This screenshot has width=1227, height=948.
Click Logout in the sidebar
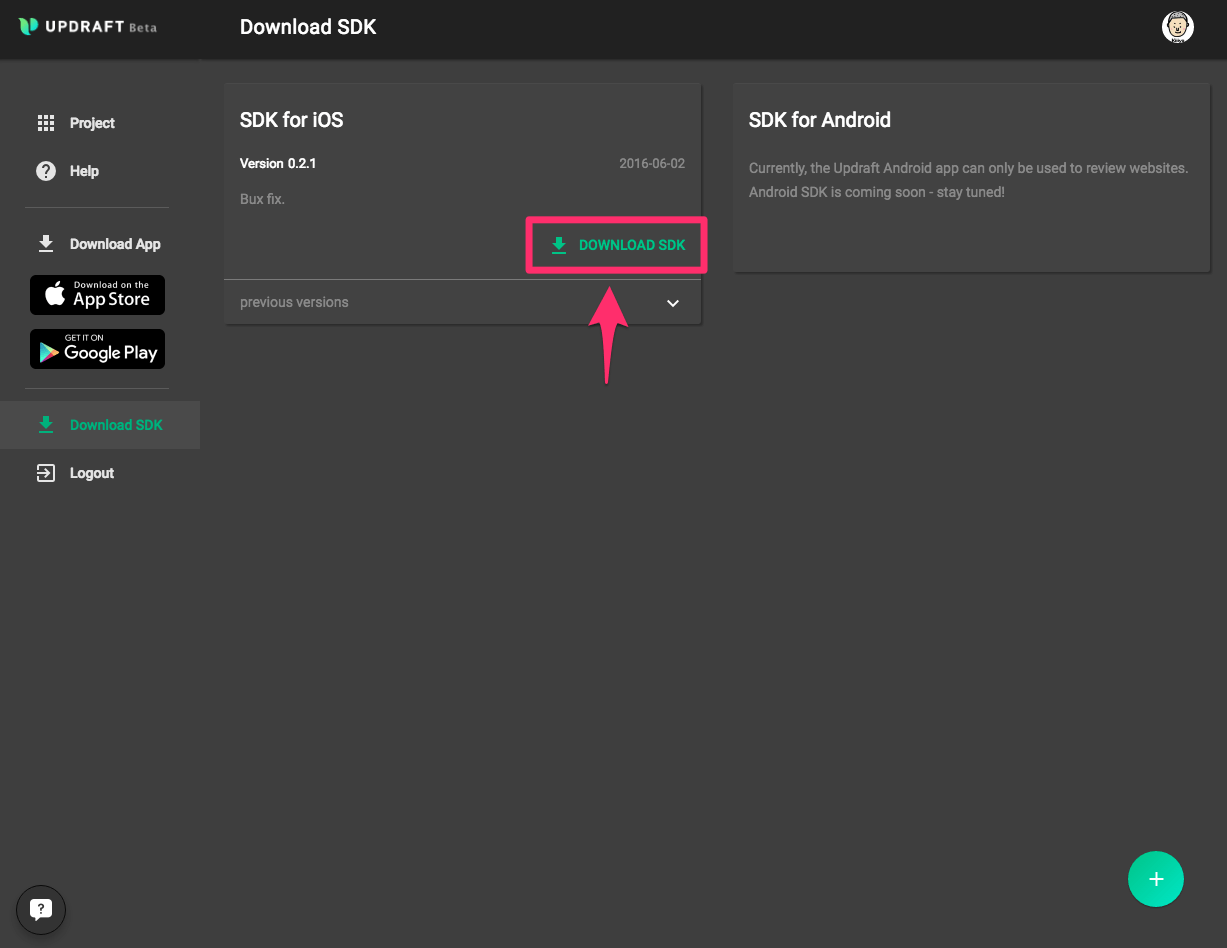tap(93, 472)
